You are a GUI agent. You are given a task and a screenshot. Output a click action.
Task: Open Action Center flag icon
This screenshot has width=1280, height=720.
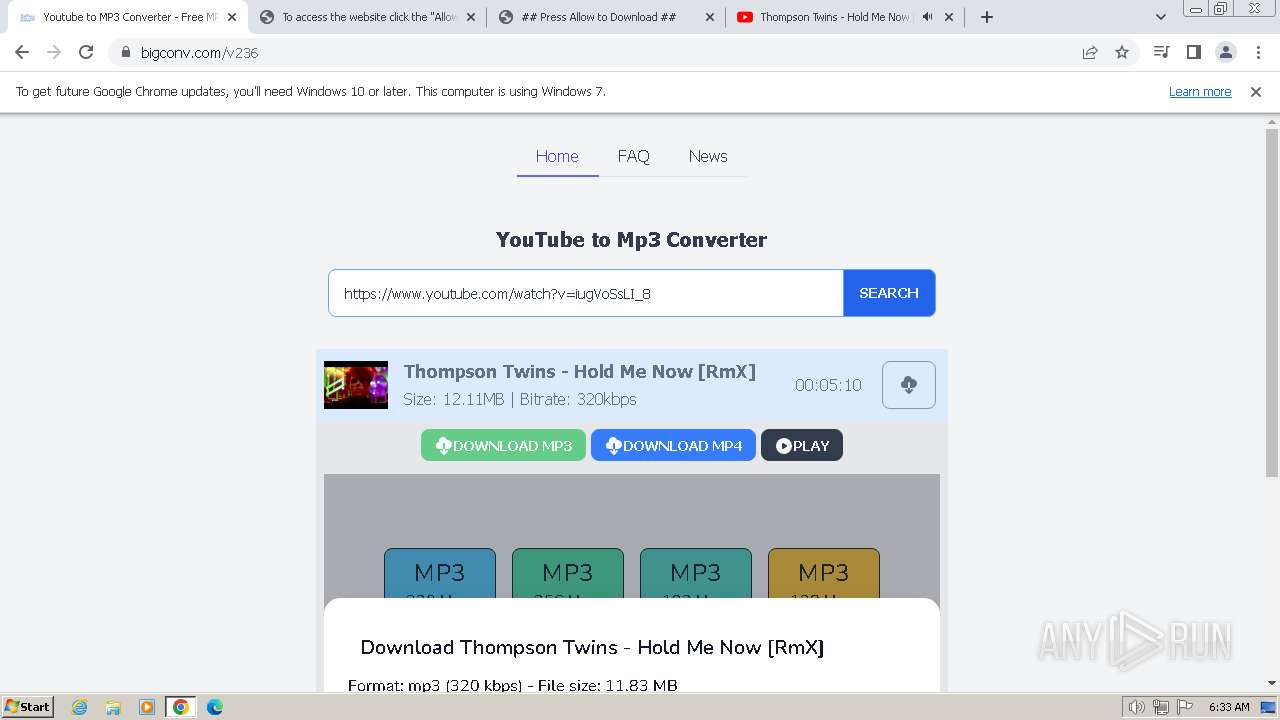(1185, 707)
